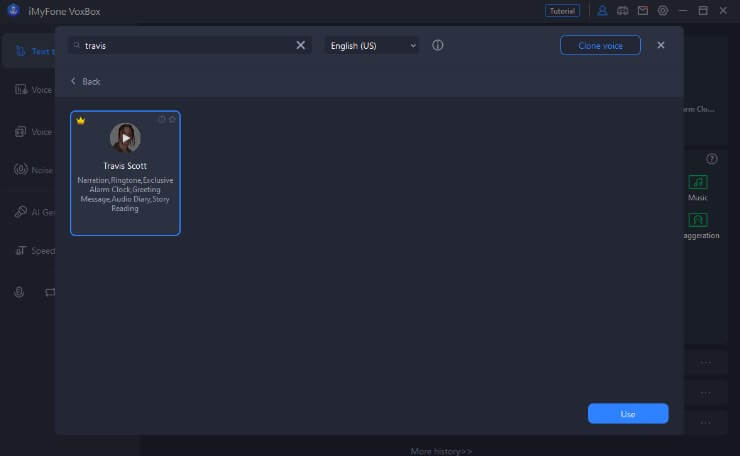
Task: Open the mail feedback icon
Action: pyautogui.click(x=643, y=10)
